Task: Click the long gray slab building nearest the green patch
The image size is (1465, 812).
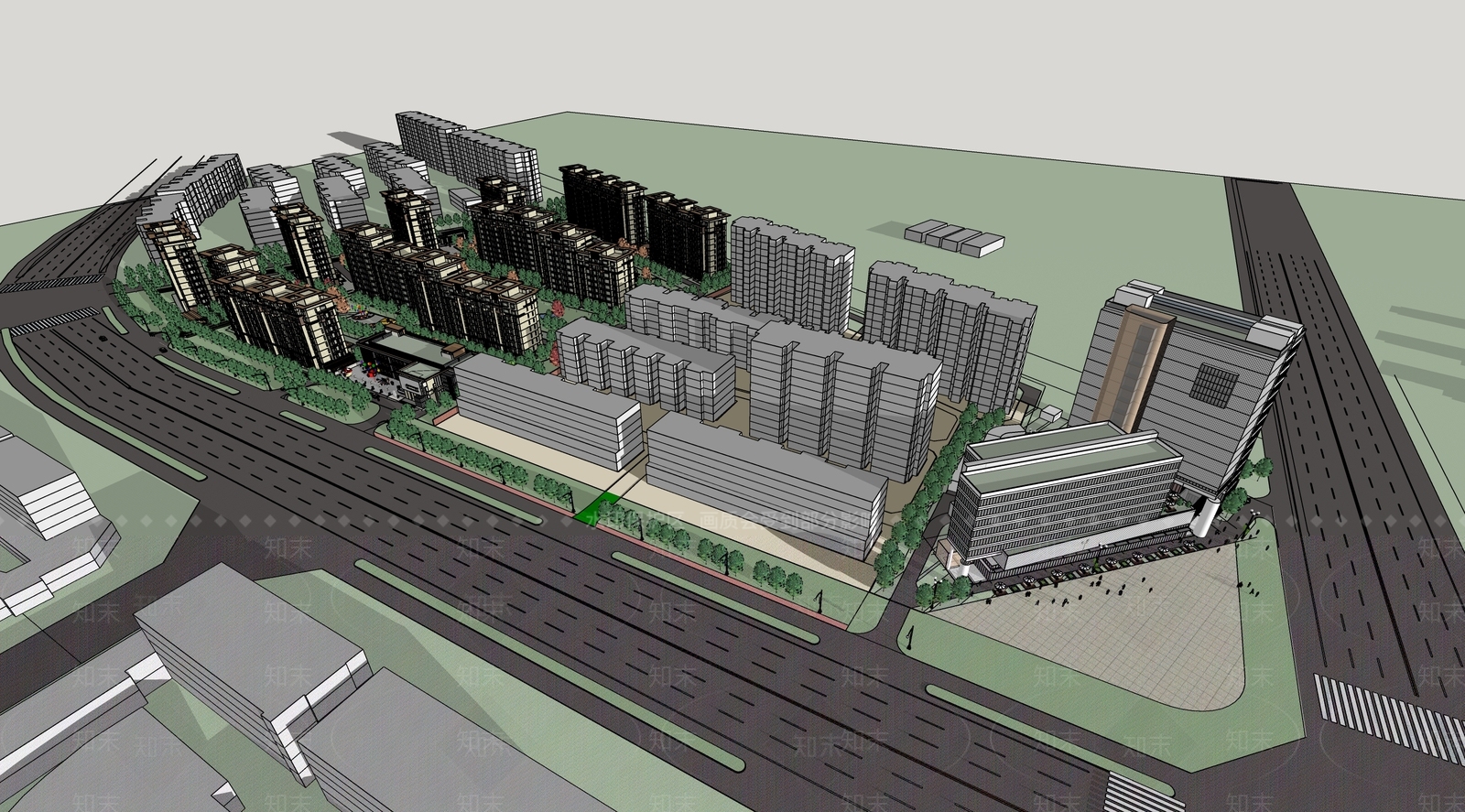Action: [x=765, y=476]
